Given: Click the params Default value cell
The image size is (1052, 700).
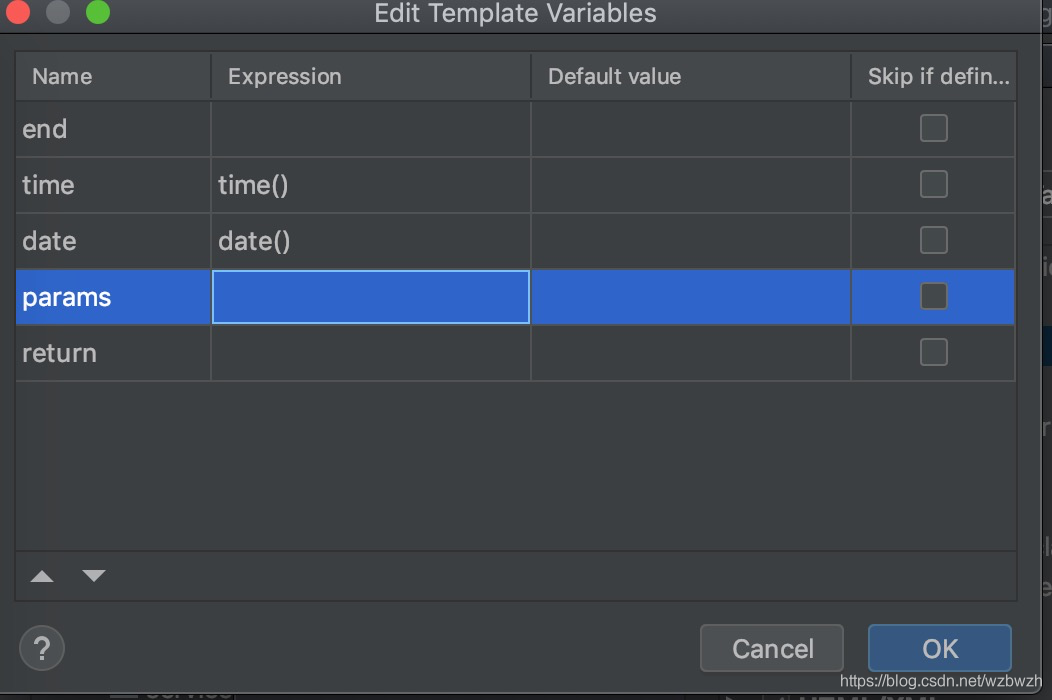Looking at the screenshot, I should (690, 297).
